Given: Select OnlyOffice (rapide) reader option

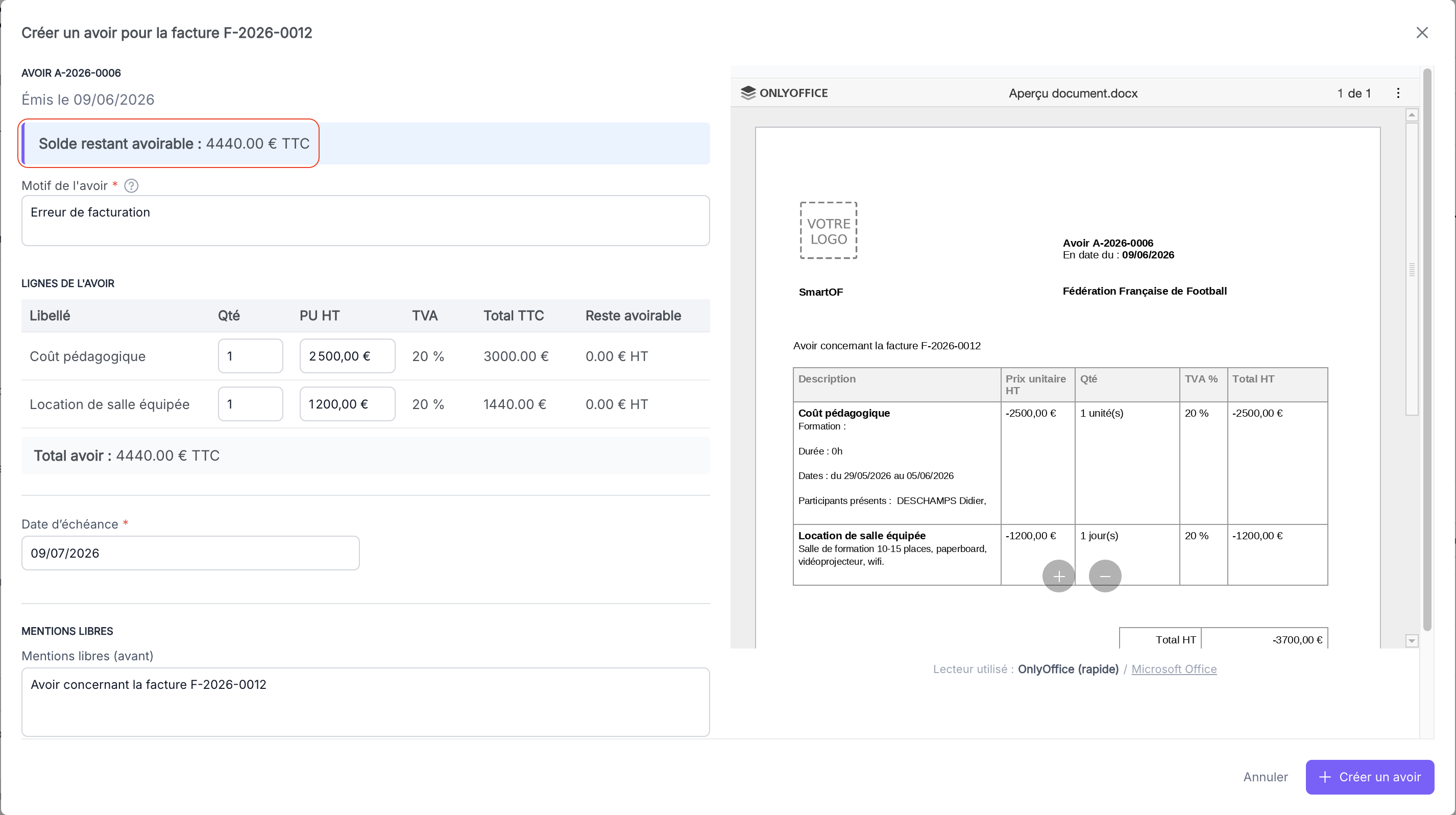Looking at the screenshot, I should 1068,669.
